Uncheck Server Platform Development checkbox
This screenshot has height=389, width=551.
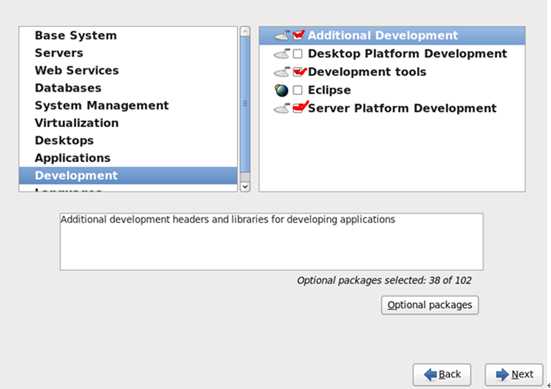(298, 108)
